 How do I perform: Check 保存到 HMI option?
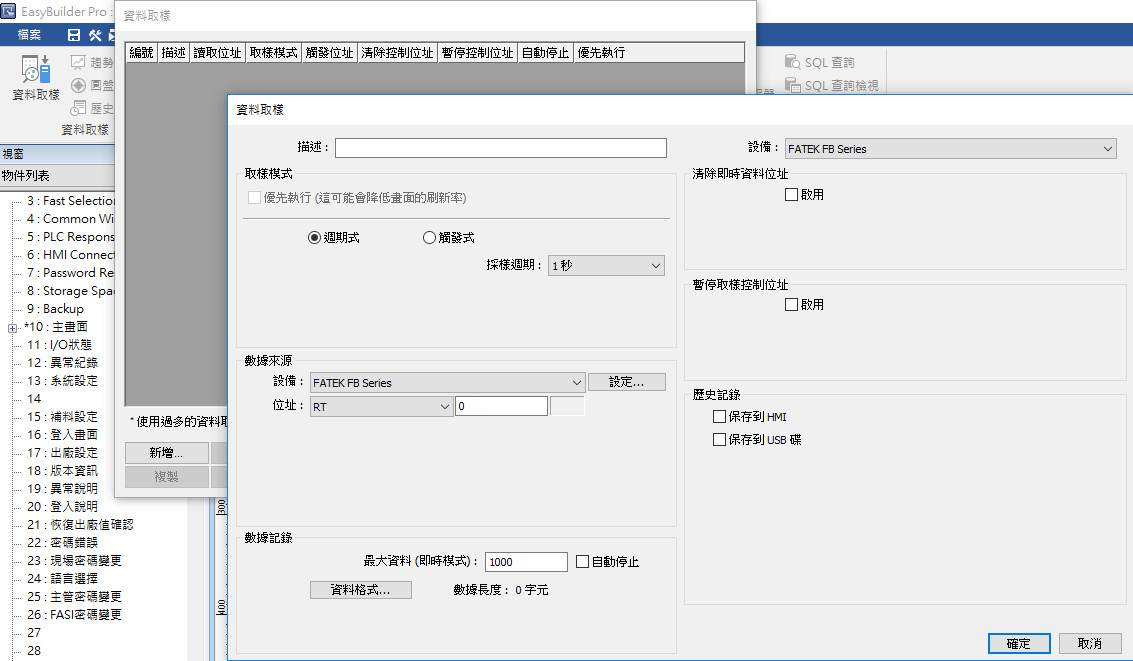tap(719, 417)
